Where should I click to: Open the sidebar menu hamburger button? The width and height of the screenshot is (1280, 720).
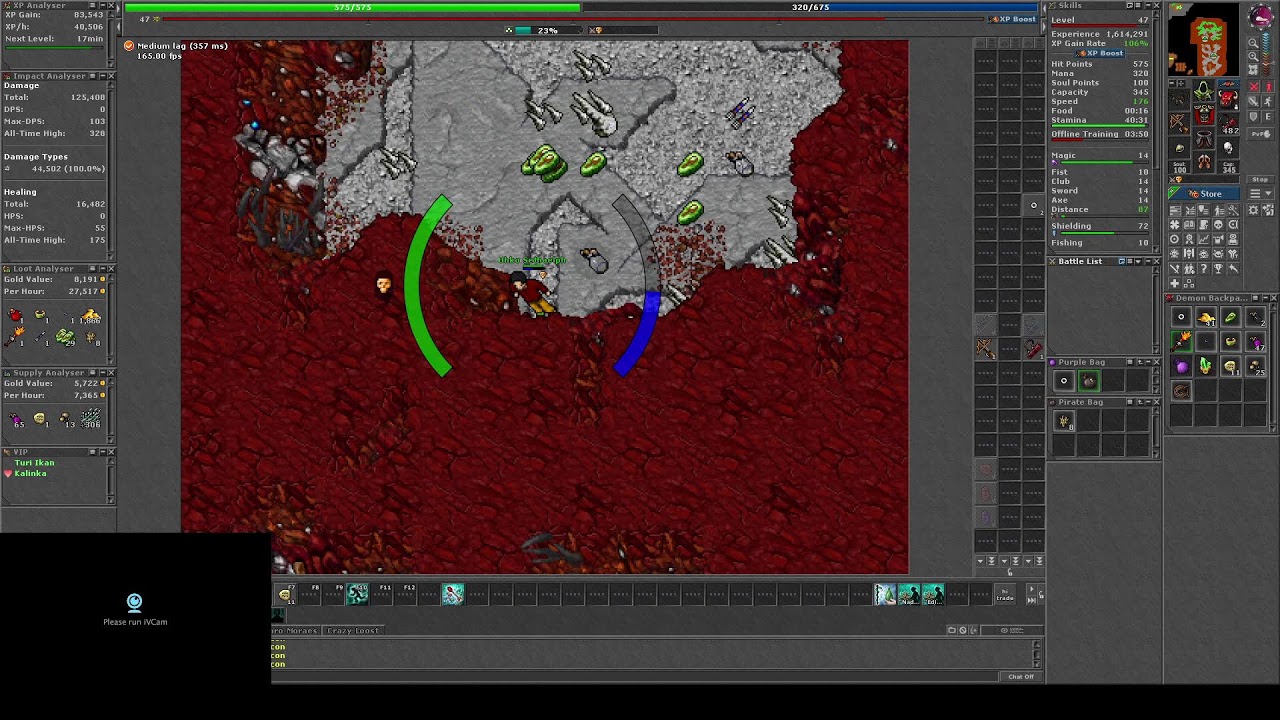click(x=1255, y=194)
